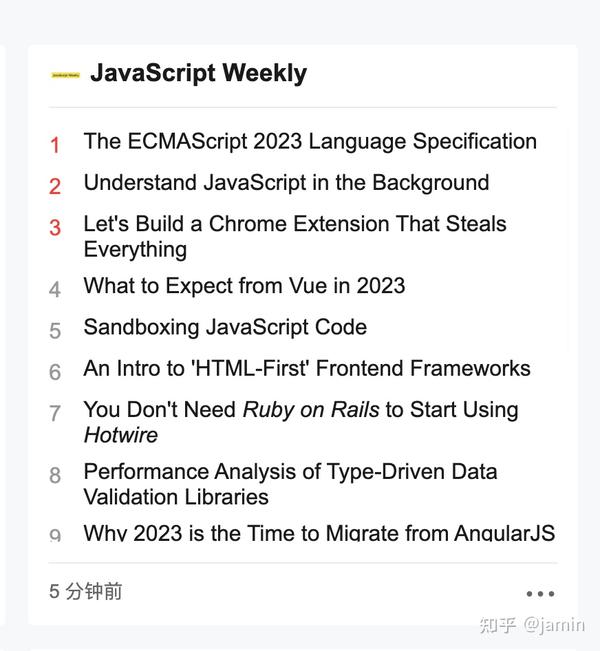Click the gray rank number 5
600x651 pixels.
(x=55, y=331)
